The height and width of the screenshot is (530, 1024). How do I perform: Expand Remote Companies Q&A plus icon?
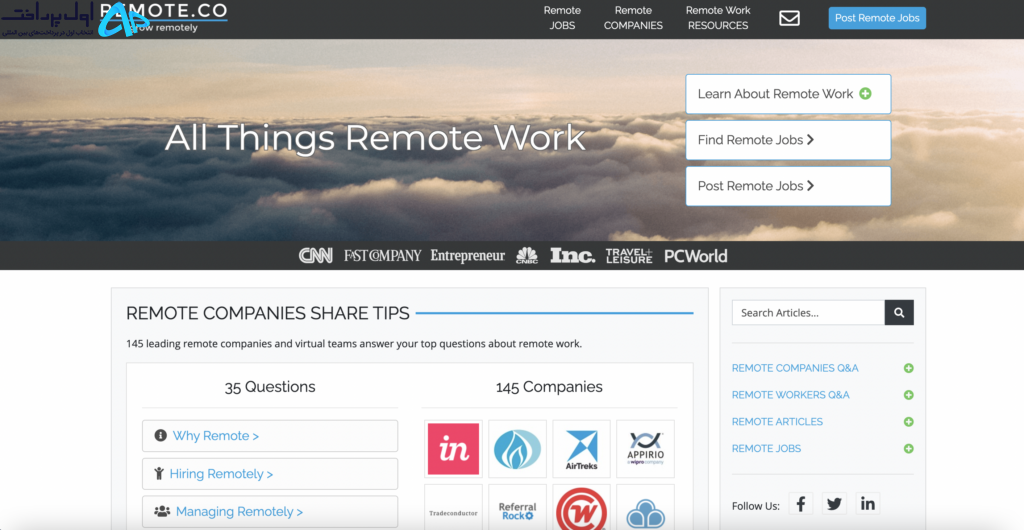click(x=908, y=368)
